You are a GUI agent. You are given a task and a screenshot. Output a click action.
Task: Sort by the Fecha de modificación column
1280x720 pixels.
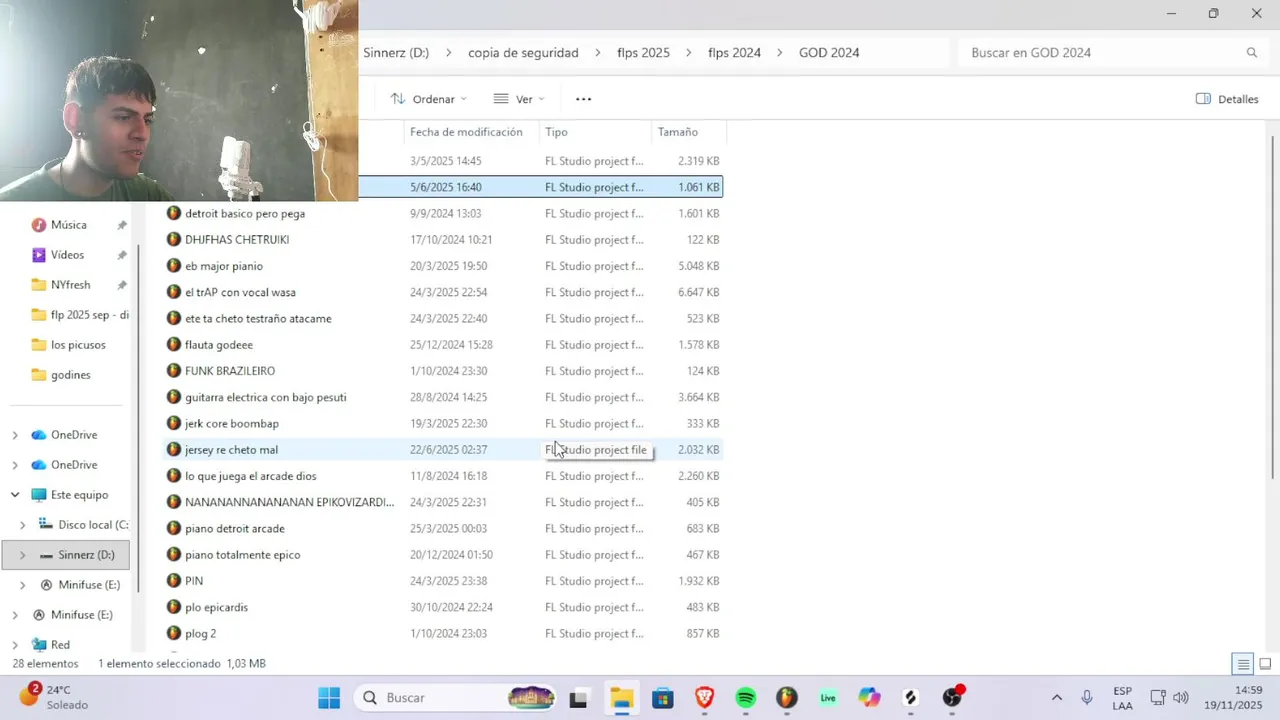coord(466,132)
